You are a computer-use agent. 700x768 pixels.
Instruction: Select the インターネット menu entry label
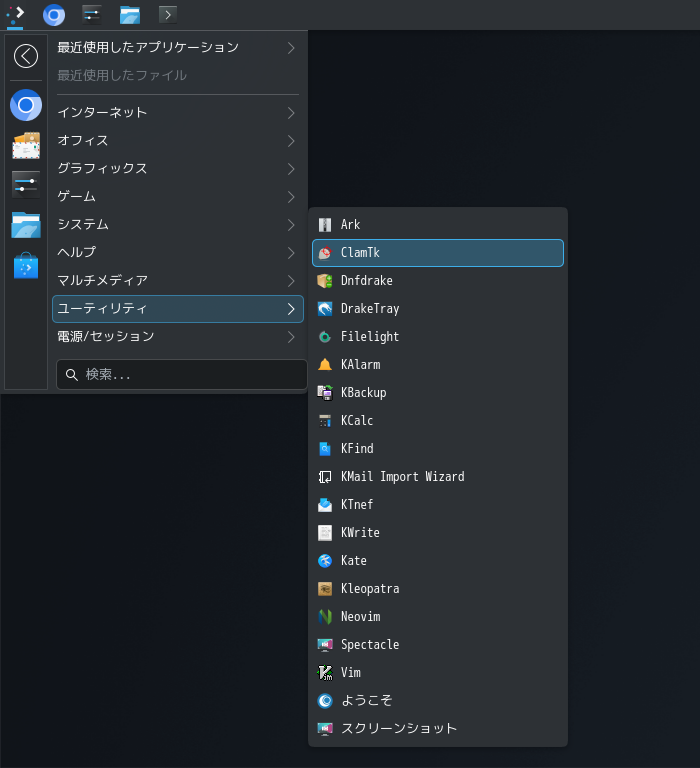tap(102, 113)
